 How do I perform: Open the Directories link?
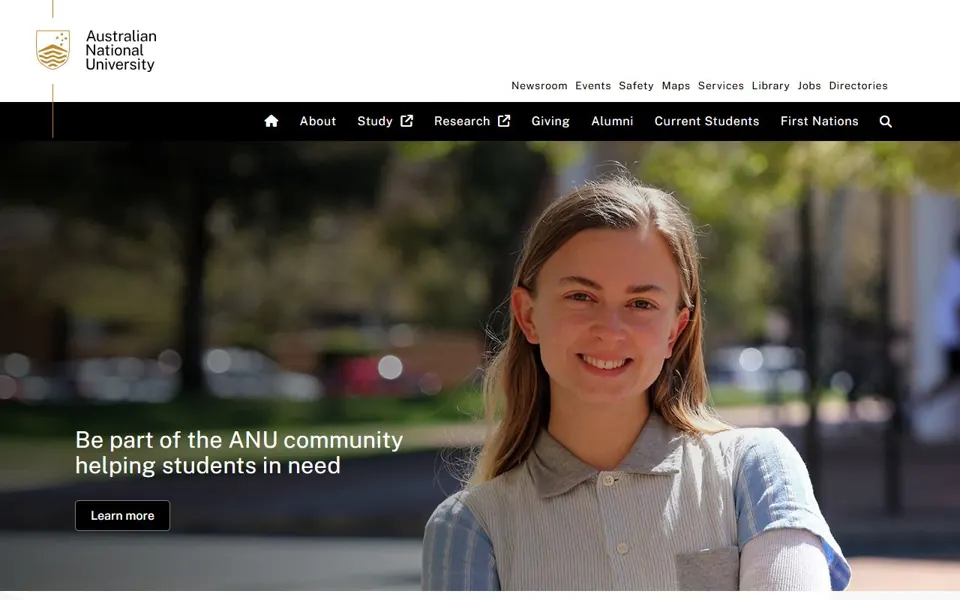[x=858, y=86]
